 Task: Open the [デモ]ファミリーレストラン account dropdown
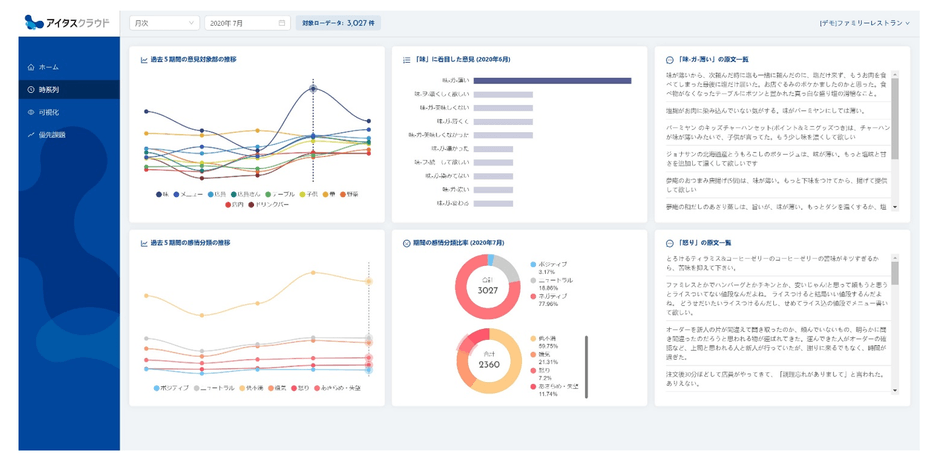point(864,22)
